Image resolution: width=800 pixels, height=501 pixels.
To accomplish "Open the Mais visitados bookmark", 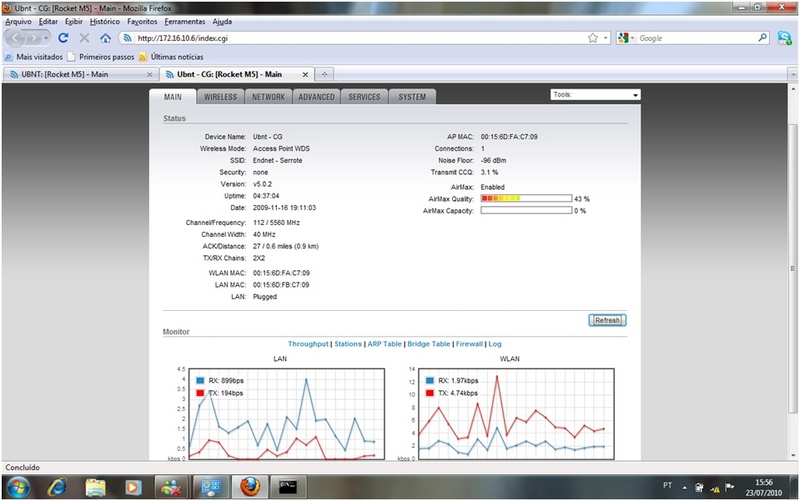I will [34, 57].
